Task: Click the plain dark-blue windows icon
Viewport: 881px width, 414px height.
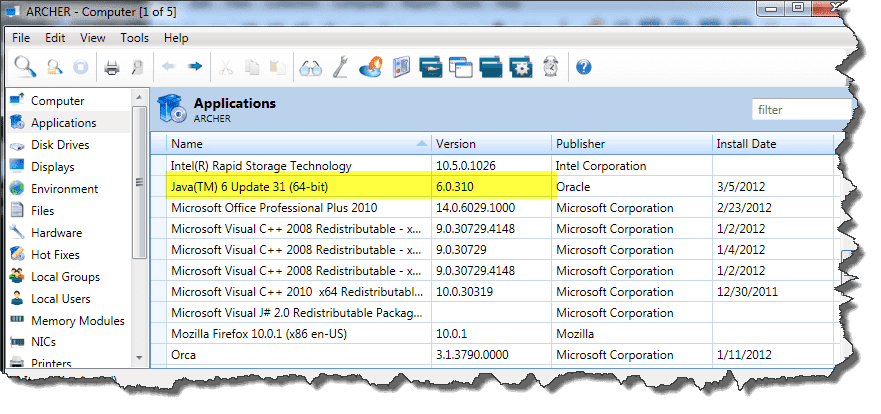Action: [491, 67]
